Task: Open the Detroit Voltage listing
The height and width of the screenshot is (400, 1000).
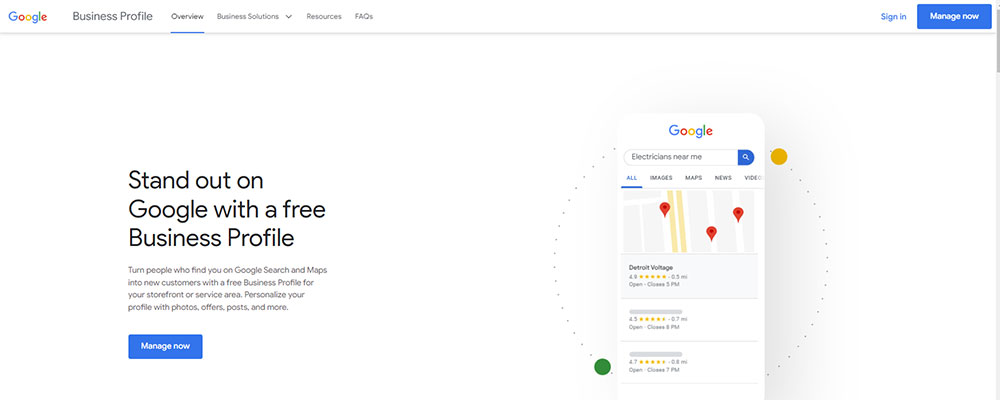Action: [x=689, y=276]
